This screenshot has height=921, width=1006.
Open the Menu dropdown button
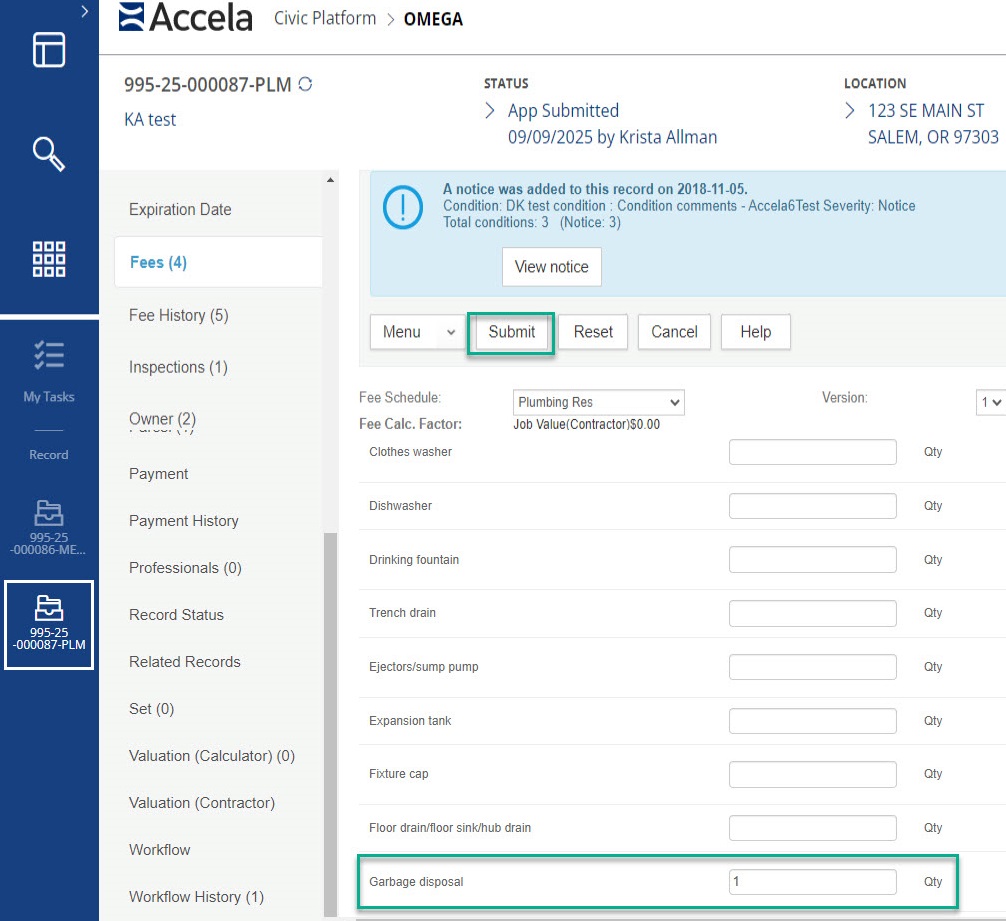pyautogui.click(x=417, y=332)
